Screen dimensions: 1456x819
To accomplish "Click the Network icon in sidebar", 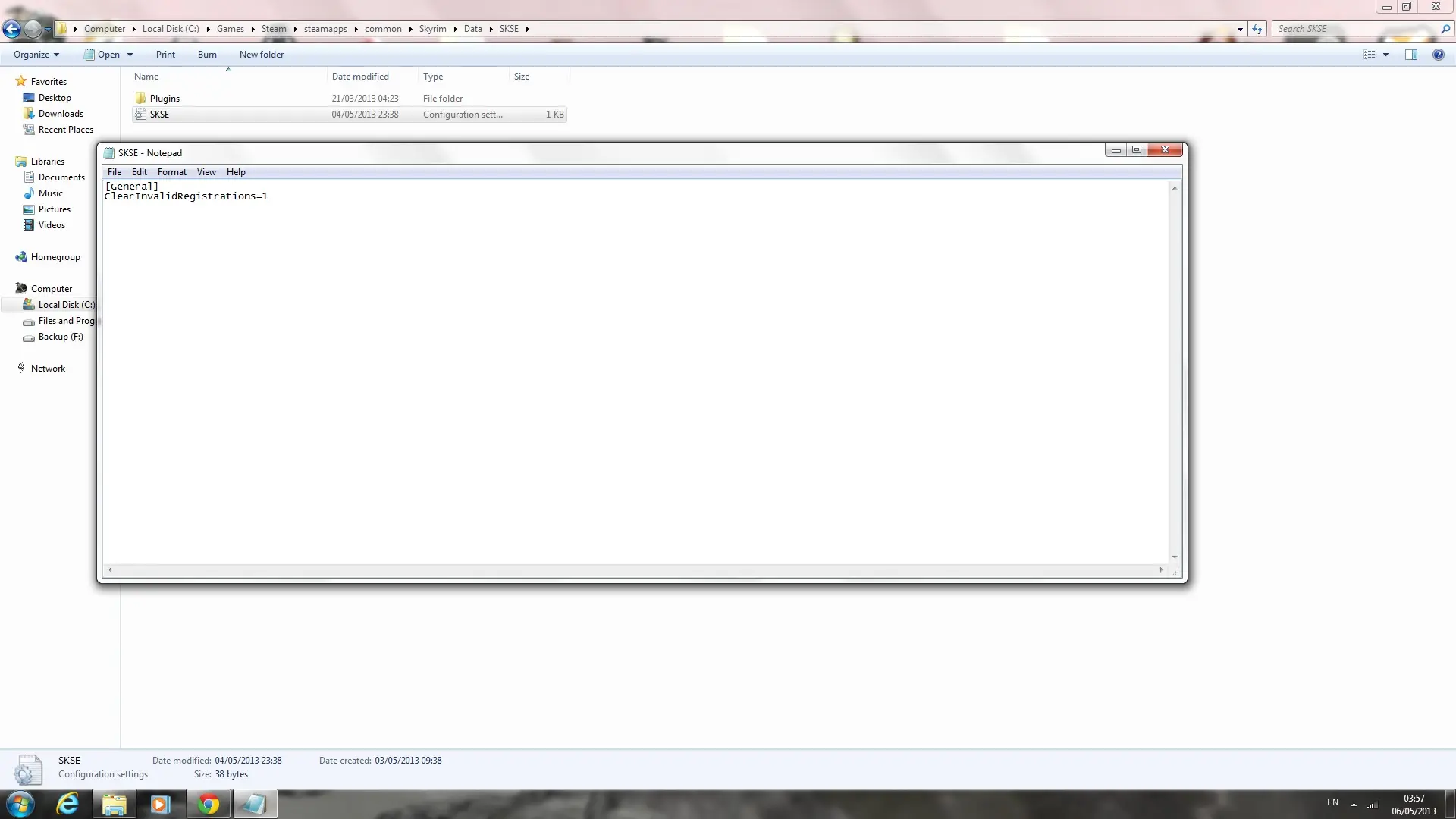I will pyautogui.click(x=21, y=368).
